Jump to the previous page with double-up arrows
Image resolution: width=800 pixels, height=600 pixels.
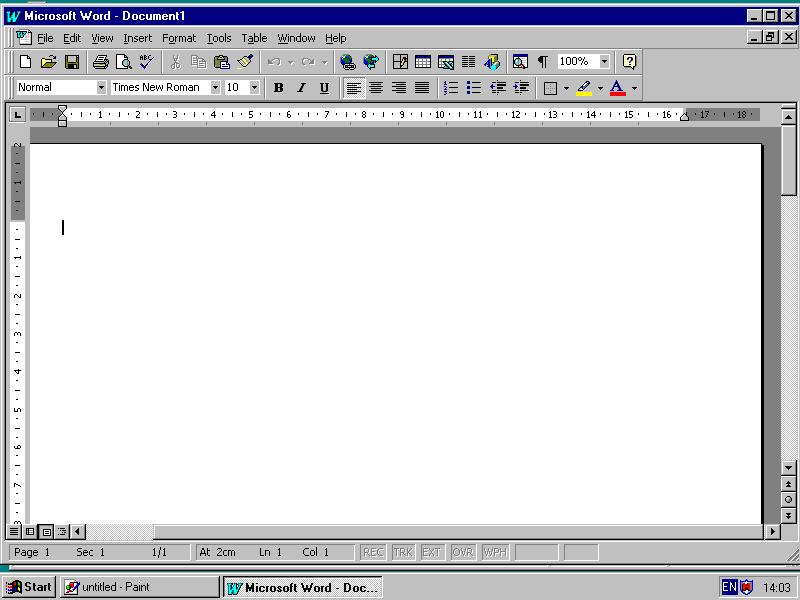point(788,484)
